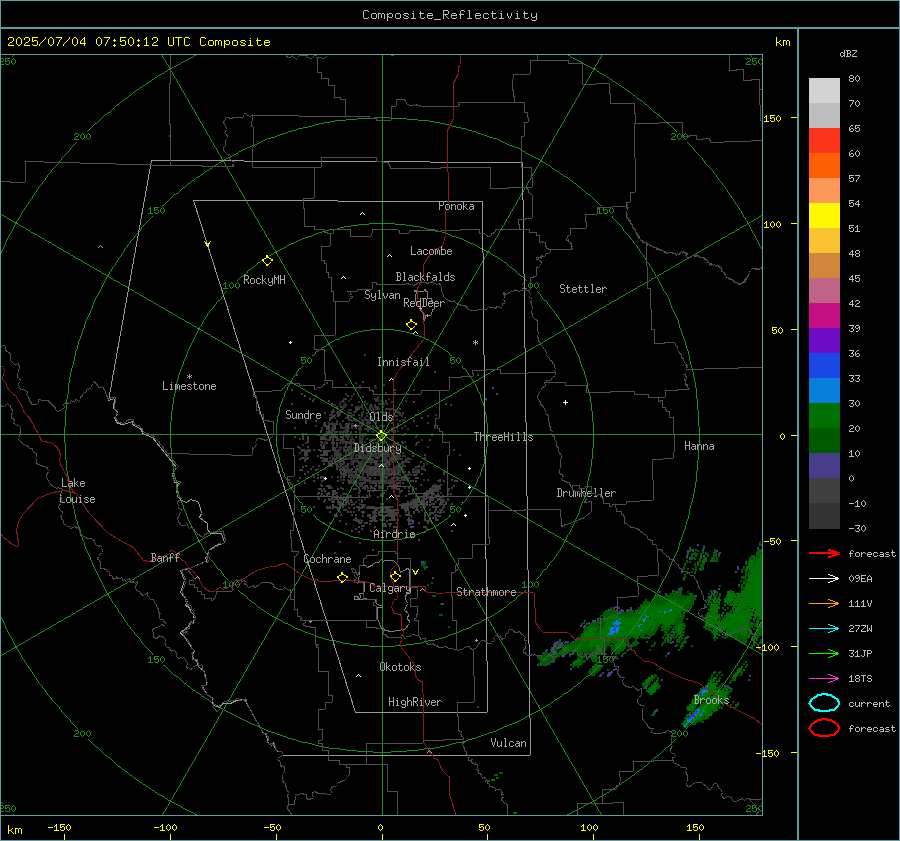
Task: Click the green 31JP arrow icon
Action: (824, 653)
